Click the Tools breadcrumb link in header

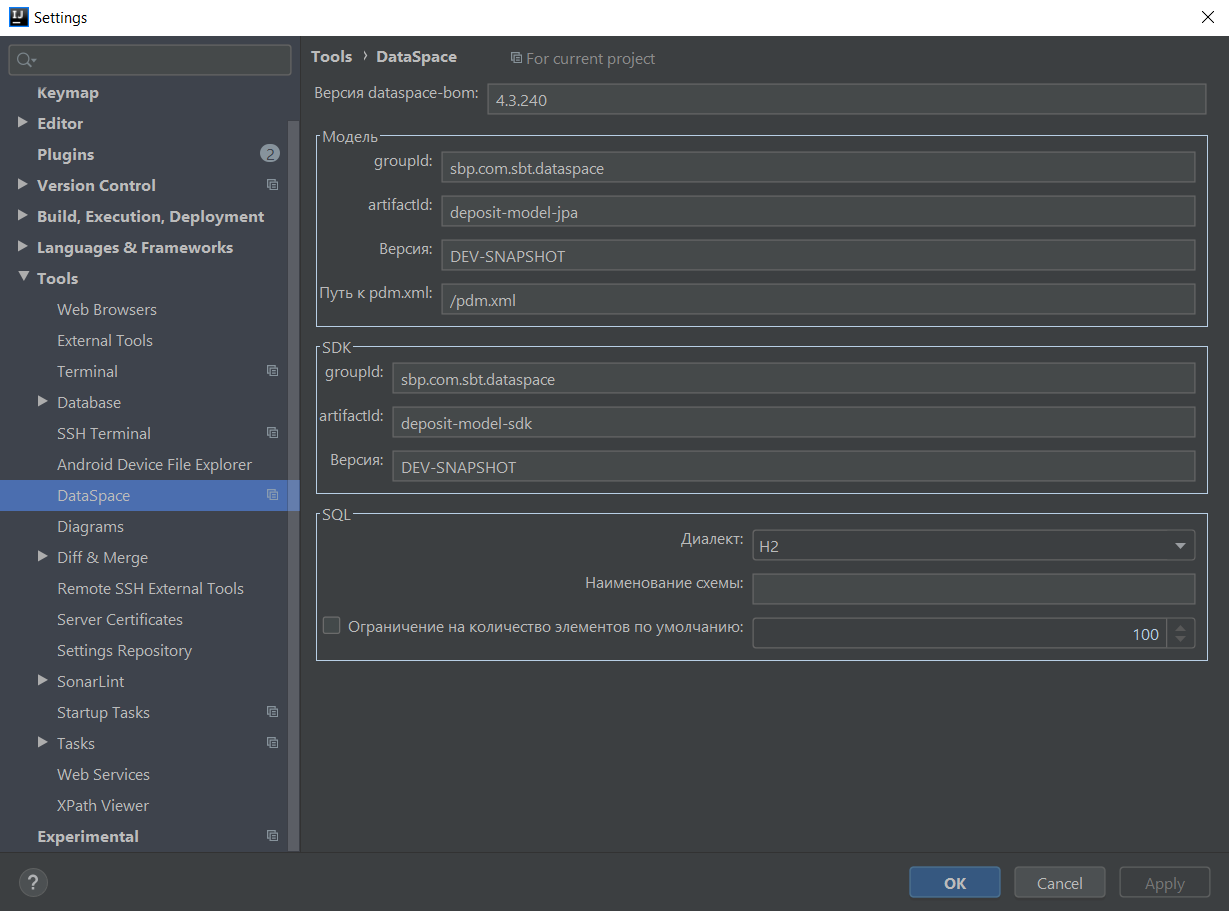coord(331,57)
